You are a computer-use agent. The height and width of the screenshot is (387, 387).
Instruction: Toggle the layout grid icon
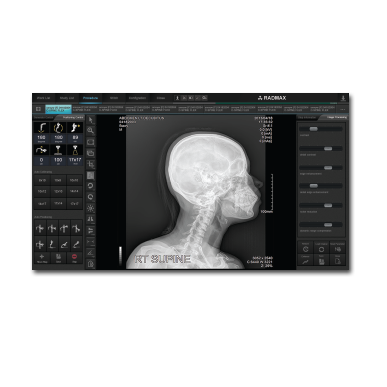coord(38,109)
